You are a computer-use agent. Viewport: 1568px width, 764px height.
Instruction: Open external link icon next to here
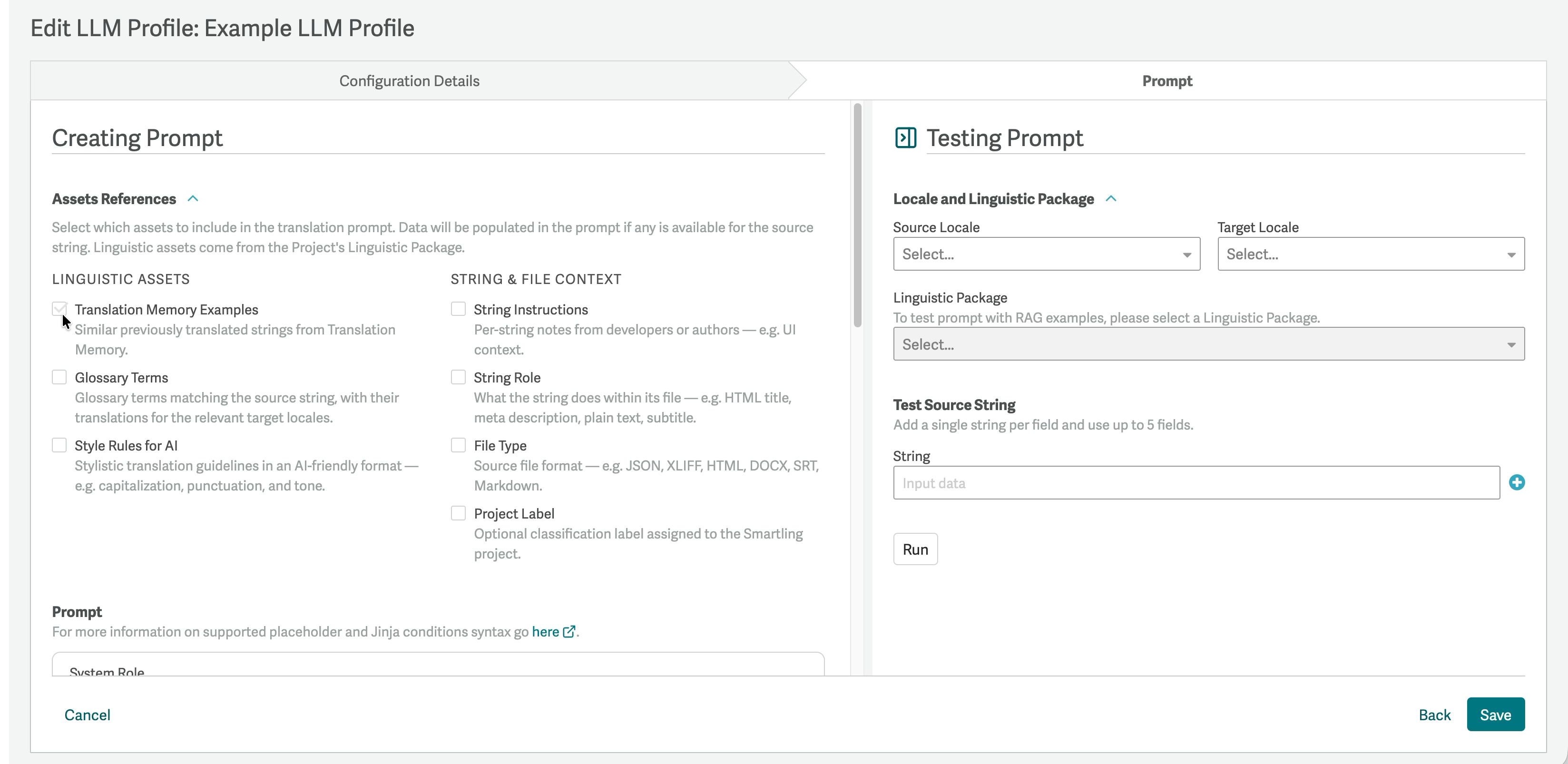pyautogui.click(x=569, y=631)
